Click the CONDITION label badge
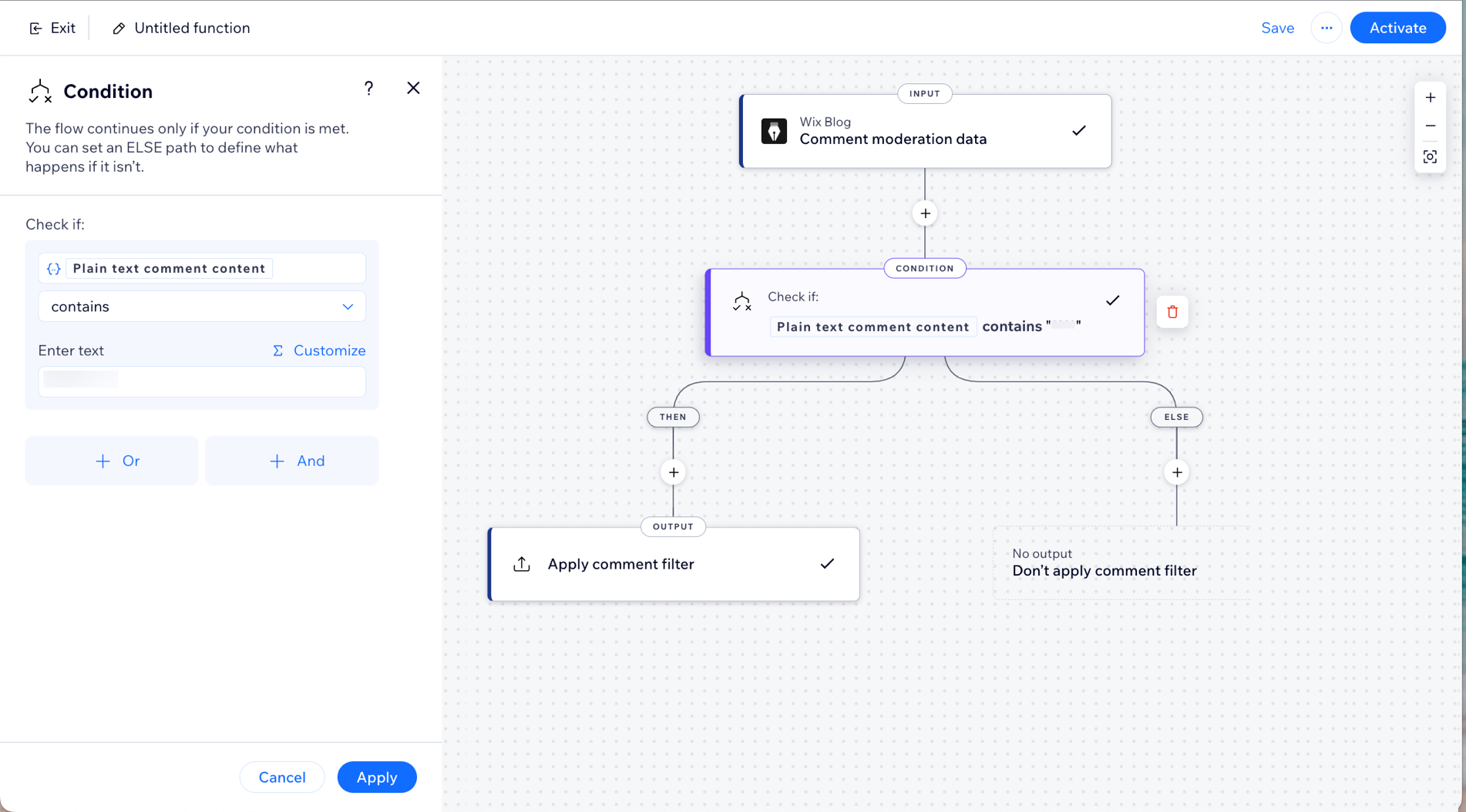The image size is (1466, 812). point(924,268)
